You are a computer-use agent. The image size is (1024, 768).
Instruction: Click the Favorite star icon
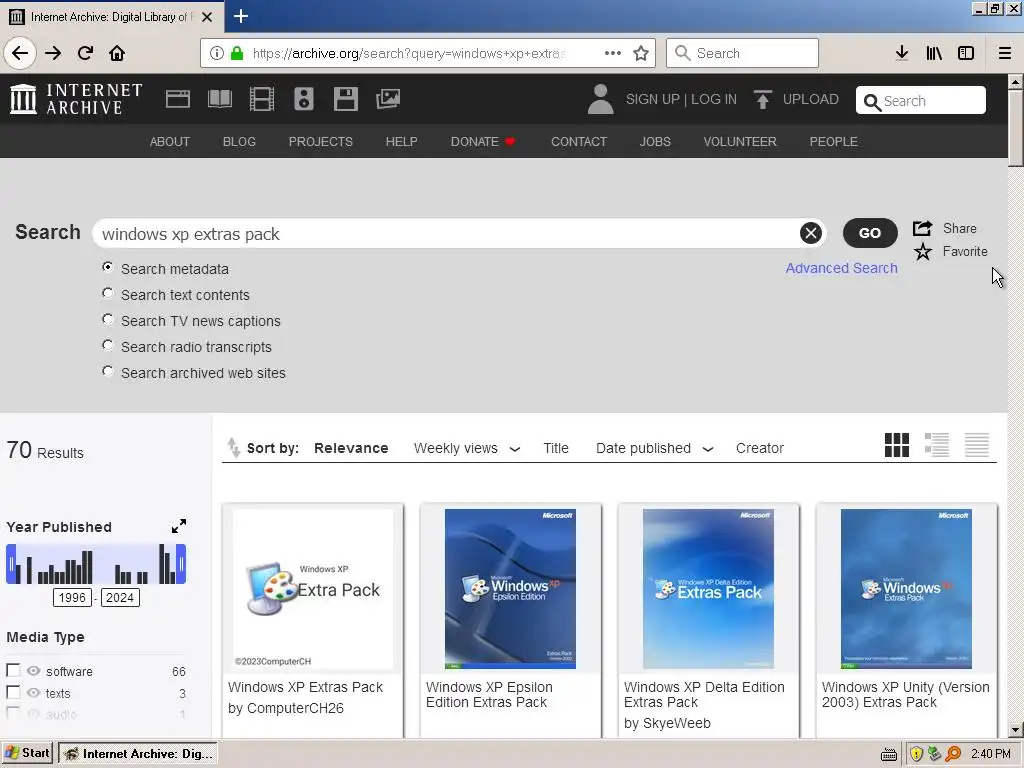[x=922, y=251]
